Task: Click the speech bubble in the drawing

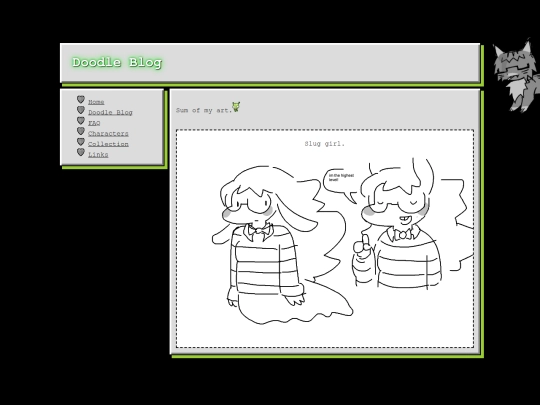Action: click(x=341, y=186)
